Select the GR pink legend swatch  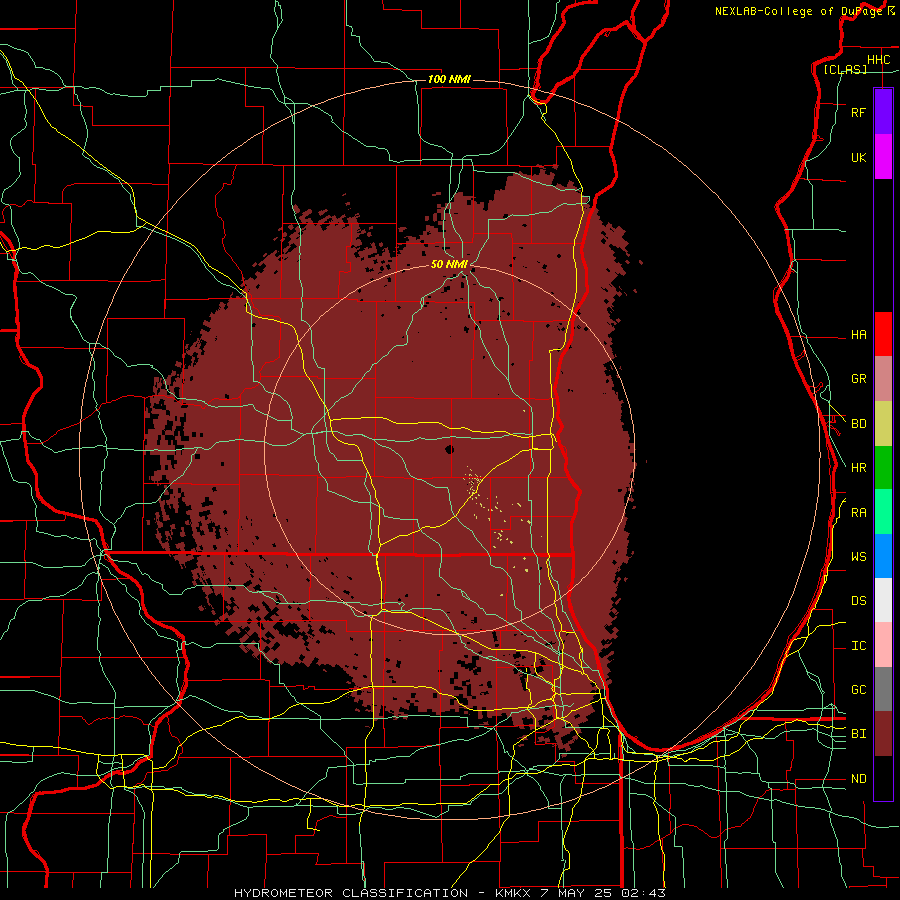point(883,379)
